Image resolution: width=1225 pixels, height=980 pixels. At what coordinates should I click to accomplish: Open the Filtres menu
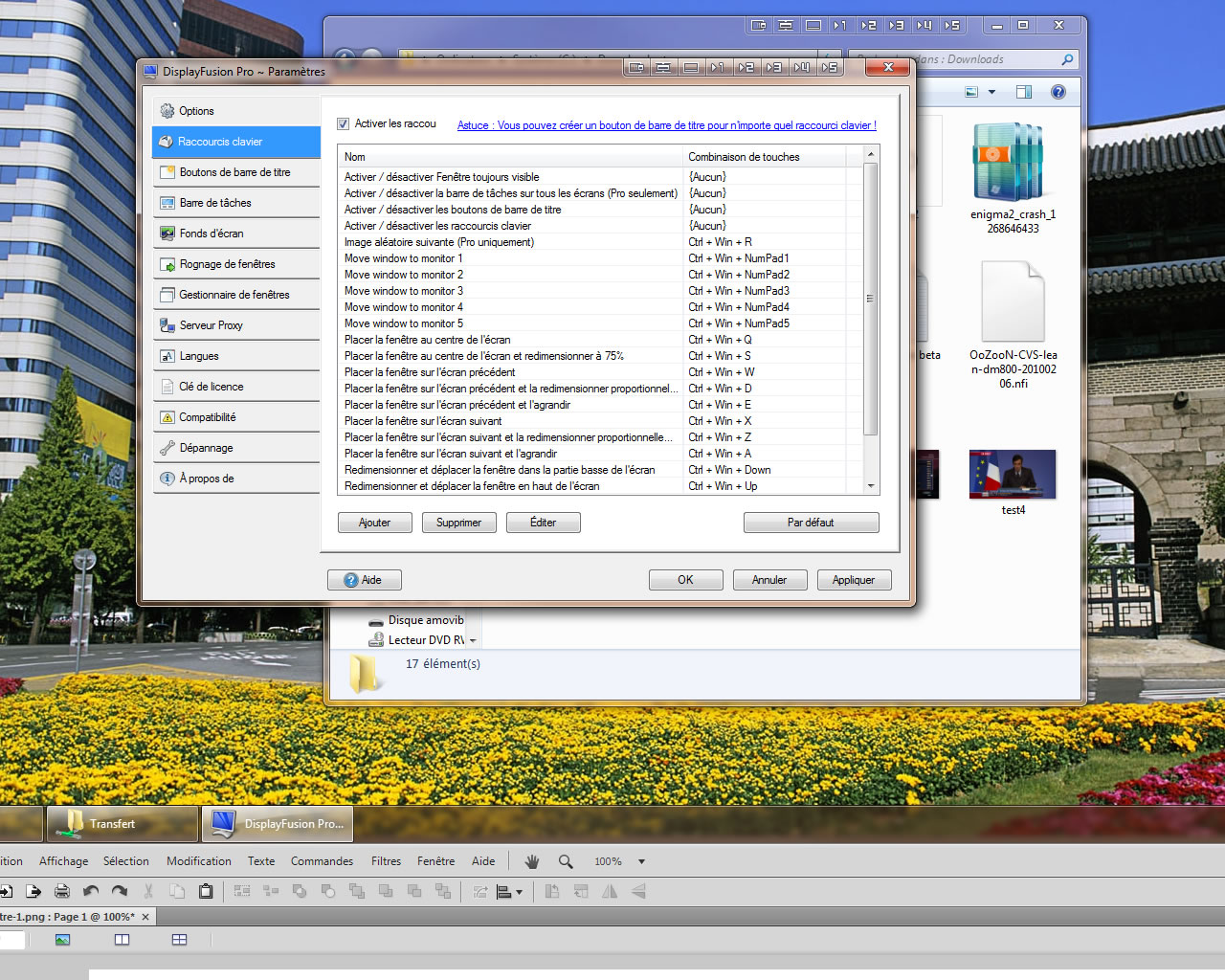point(386,861)
